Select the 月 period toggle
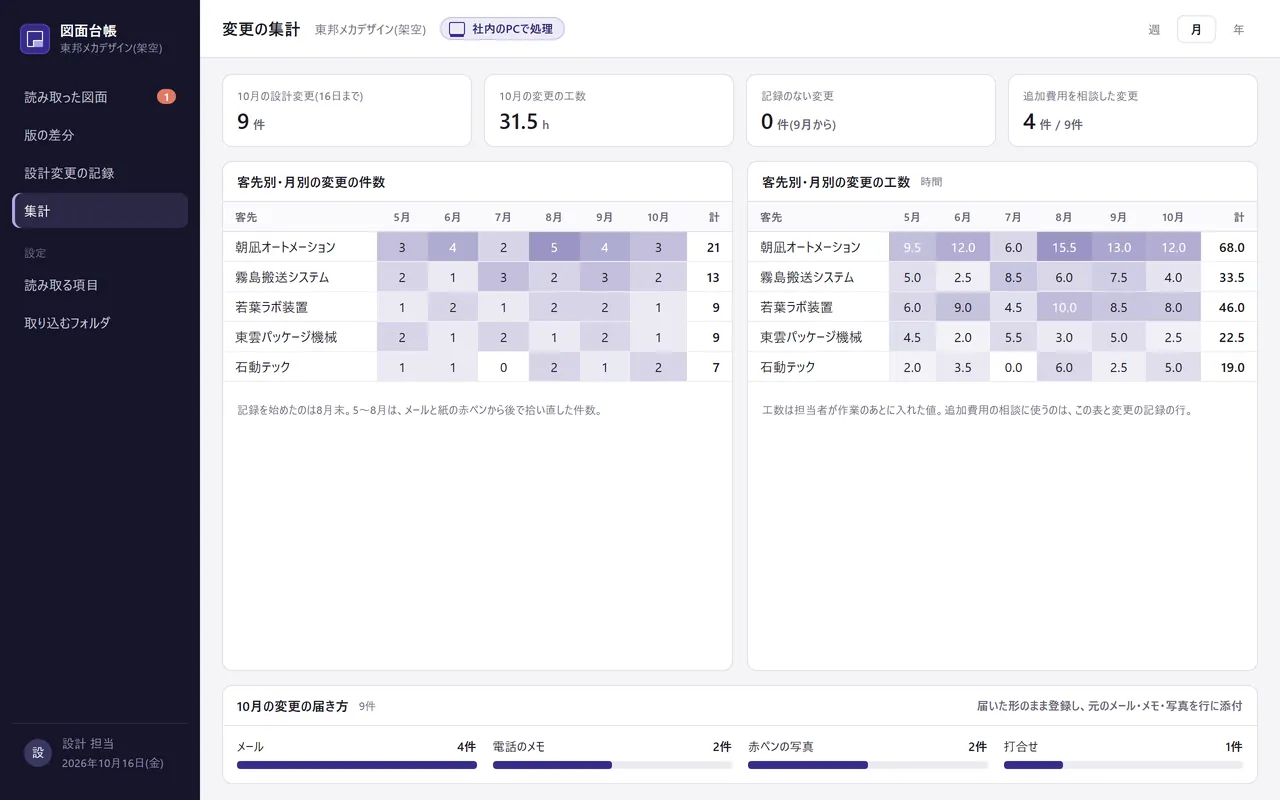 pos(1196,30)
